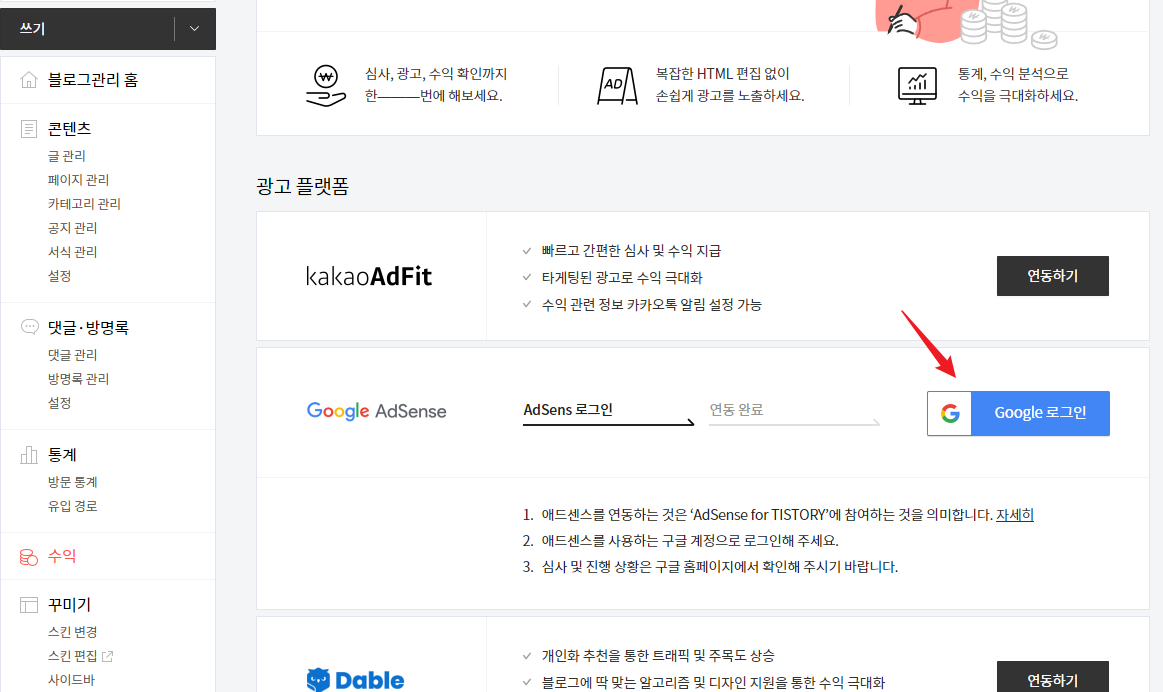Screen dimensions: 1163x692
Task: Open the 댓글·방명록 section heading
Action: tap(88, 328)
